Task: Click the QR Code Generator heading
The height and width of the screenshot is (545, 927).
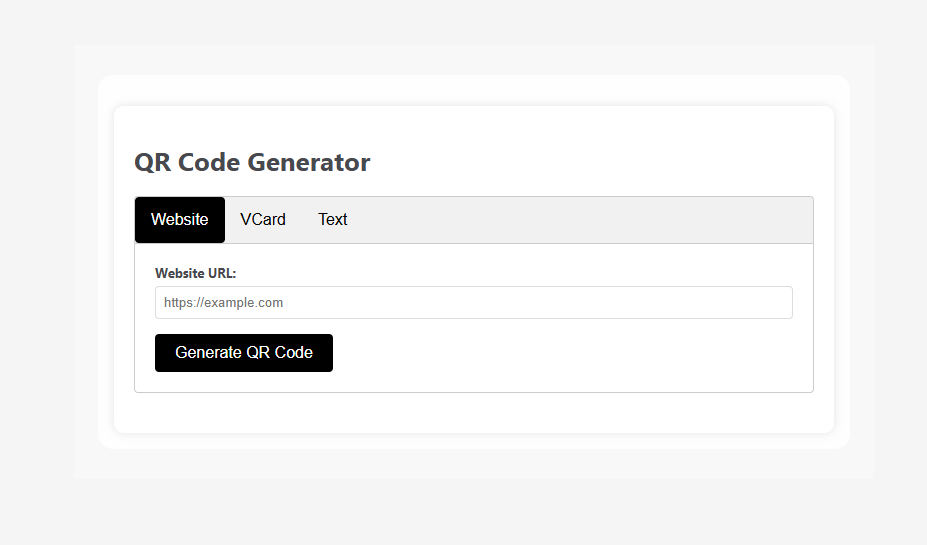Action: click(252, 162)
